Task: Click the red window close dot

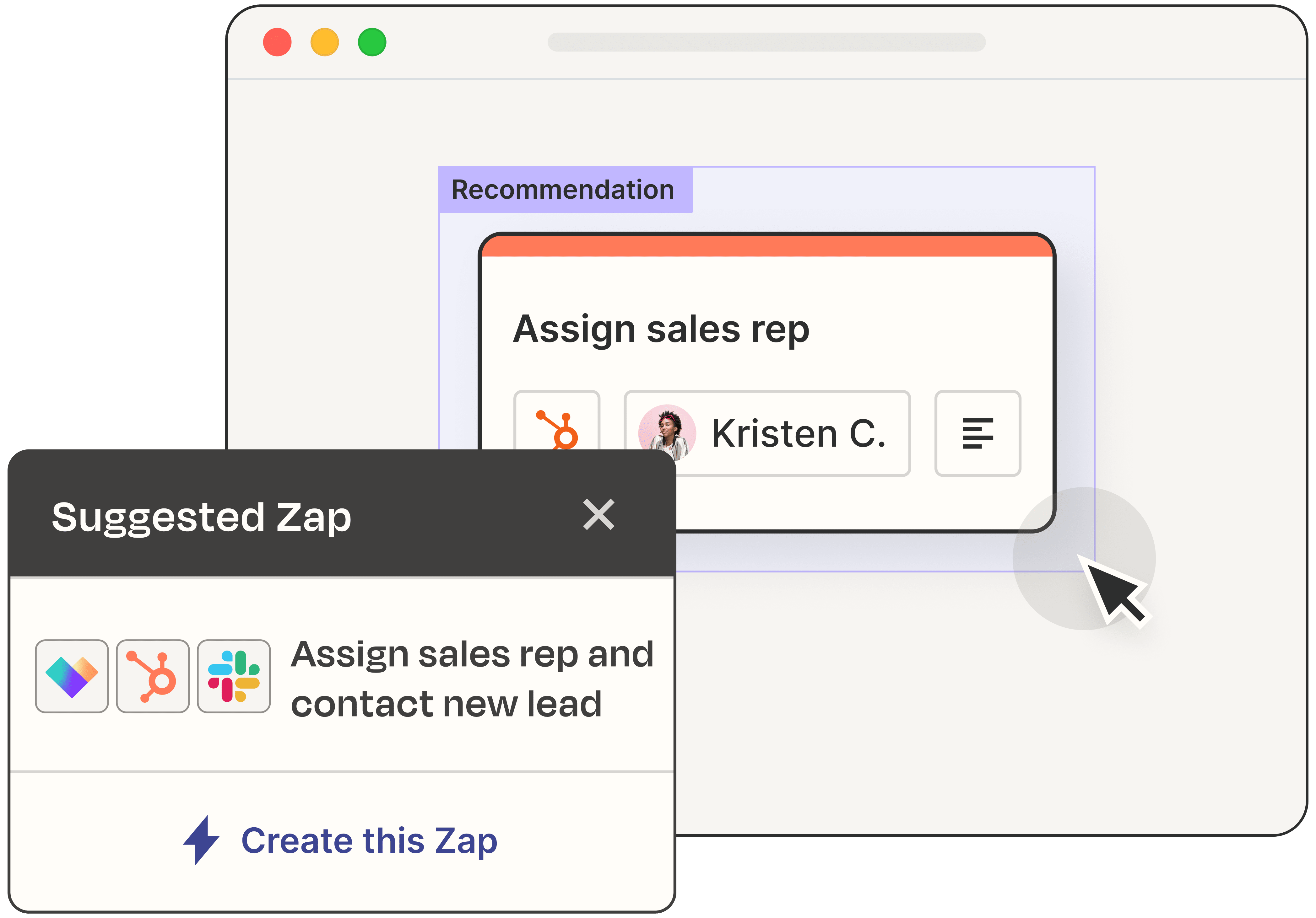Action: coord(277,42)
